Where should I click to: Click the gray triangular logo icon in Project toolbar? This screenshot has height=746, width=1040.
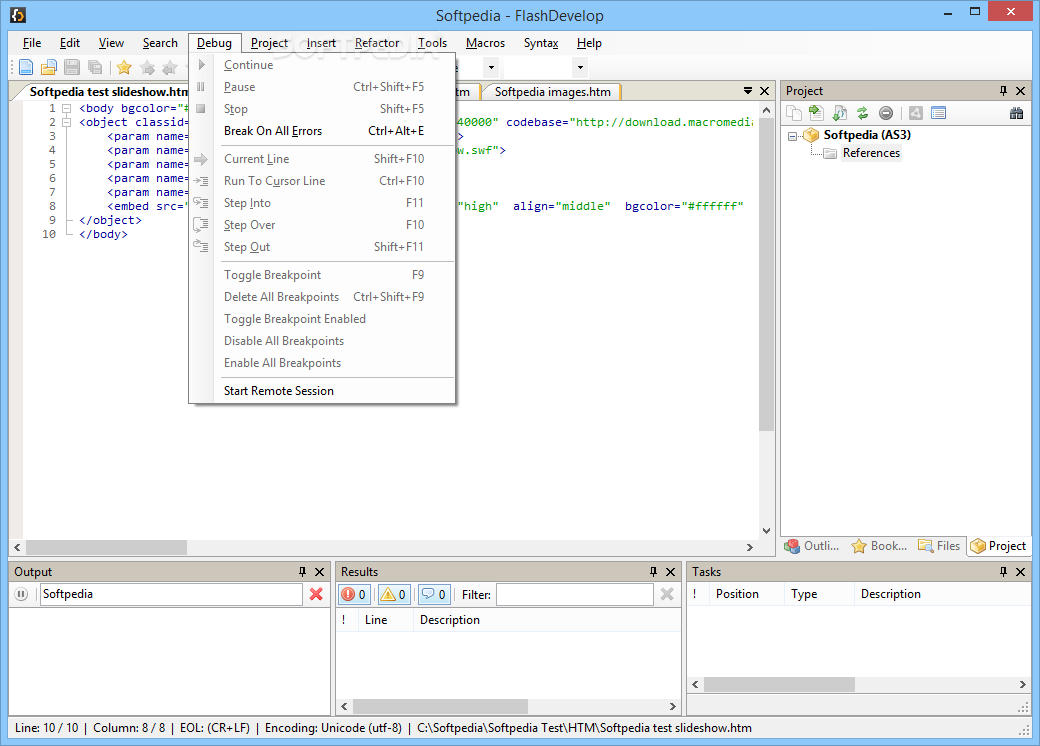(x=915, y=113)
